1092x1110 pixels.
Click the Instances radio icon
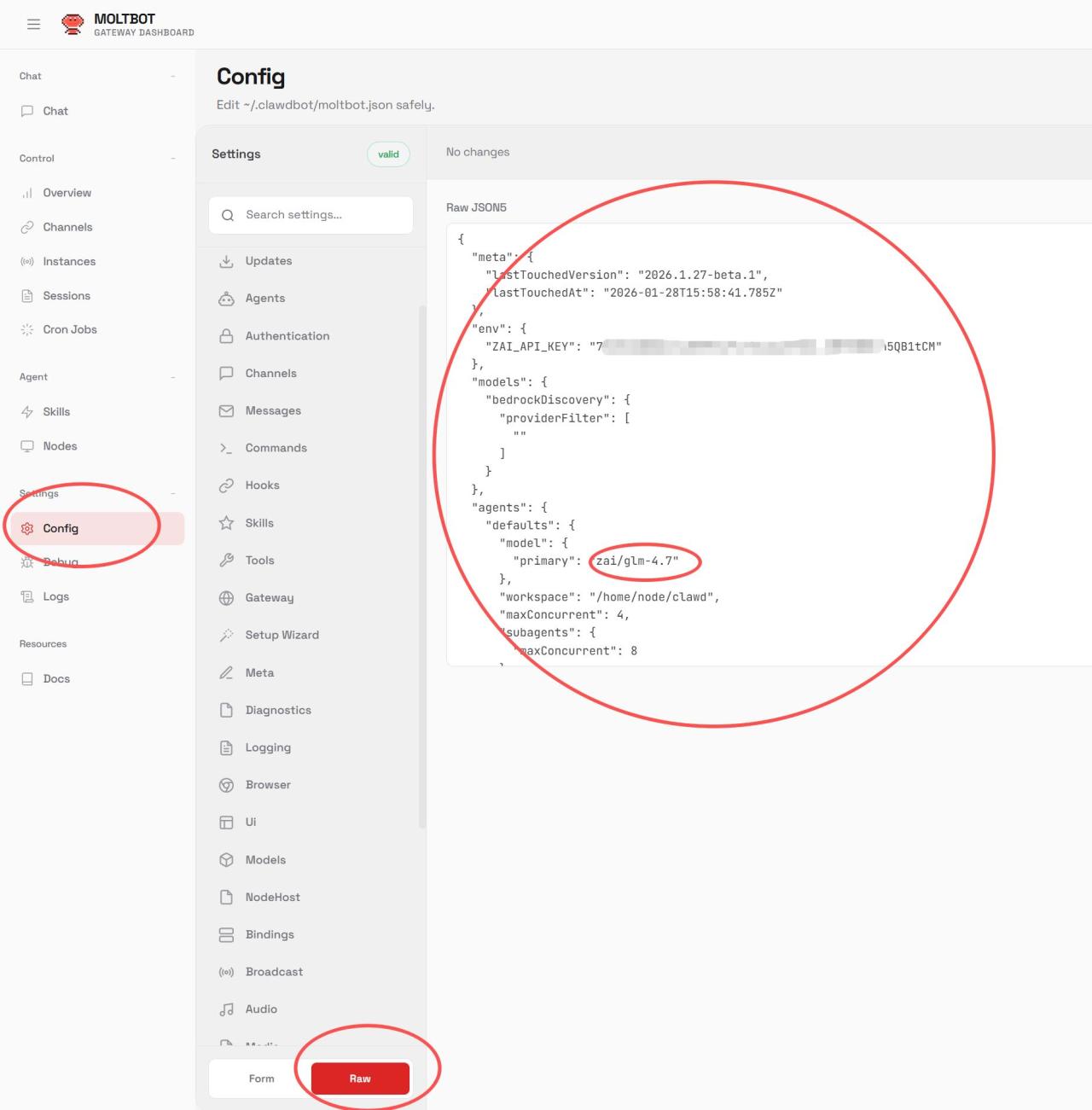pyautogui.click(x=27, y=261)
